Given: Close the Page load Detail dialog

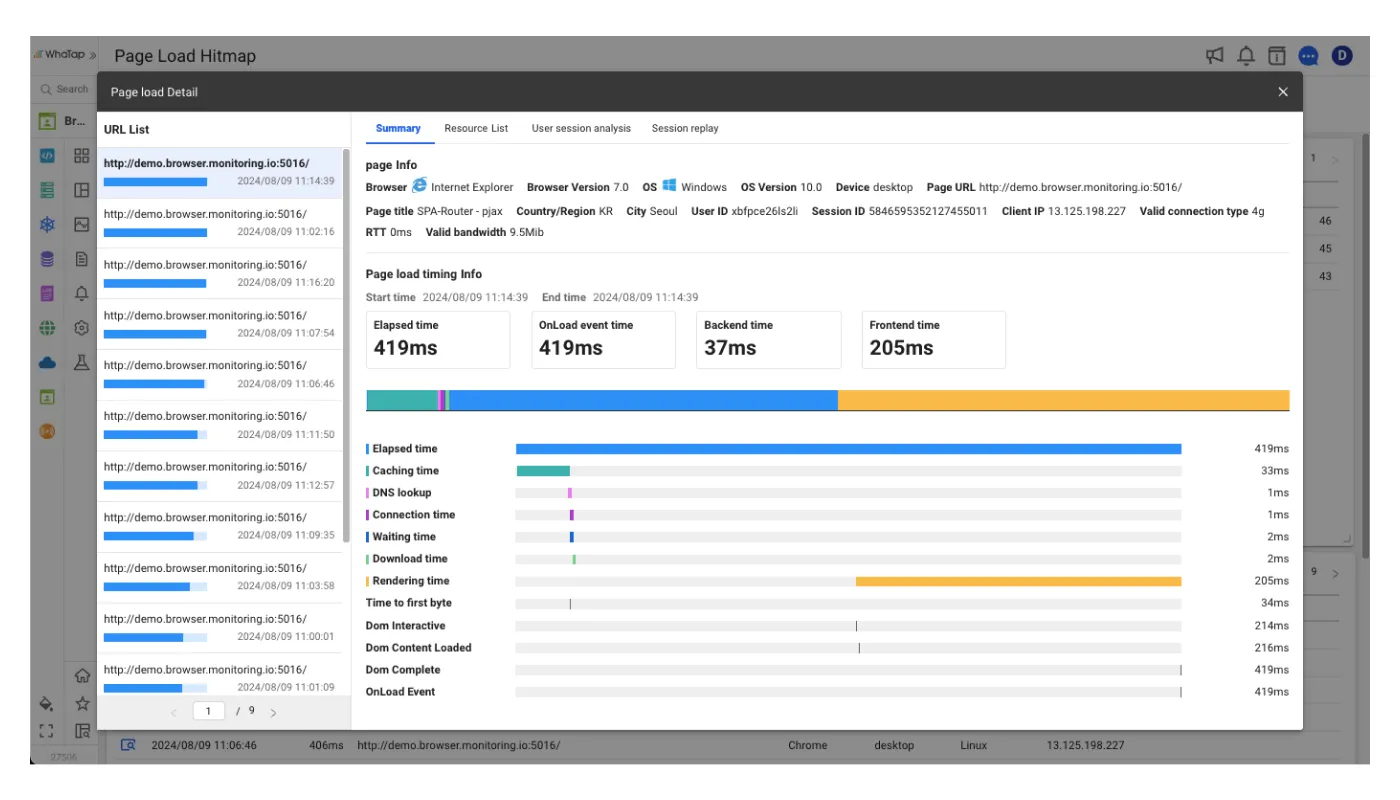Looking at the screenshot, I should (1283, 92).
